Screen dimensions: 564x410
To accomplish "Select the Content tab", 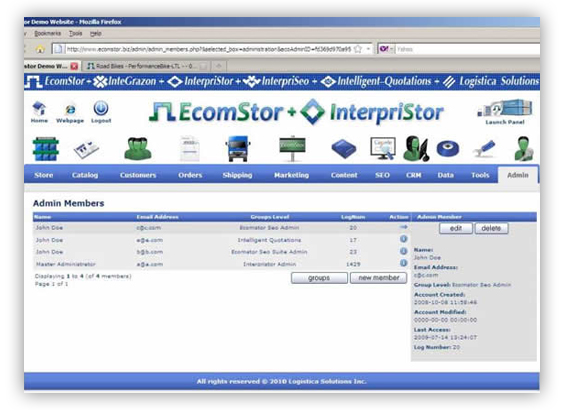I will pyautogui.click(x=344, y=175).
